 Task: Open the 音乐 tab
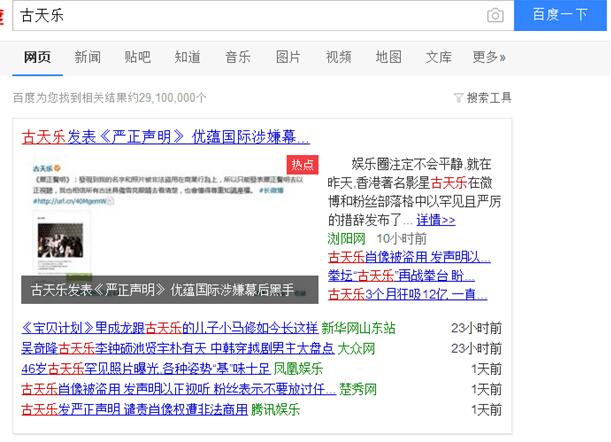pyautogui.click(x=238, y=57)
